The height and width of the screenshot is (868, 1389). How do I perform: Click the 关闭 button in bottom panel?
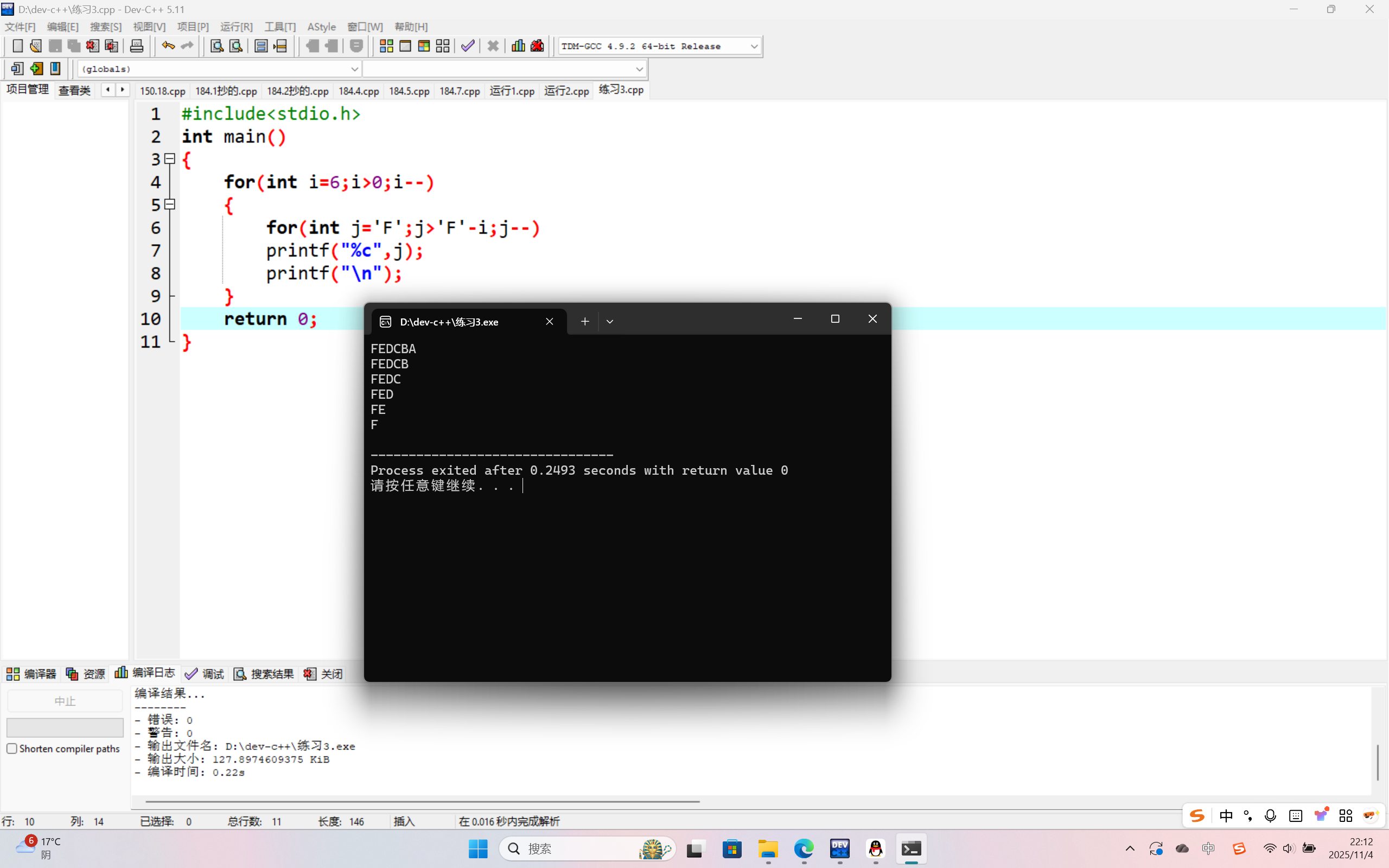click(324, 673)
